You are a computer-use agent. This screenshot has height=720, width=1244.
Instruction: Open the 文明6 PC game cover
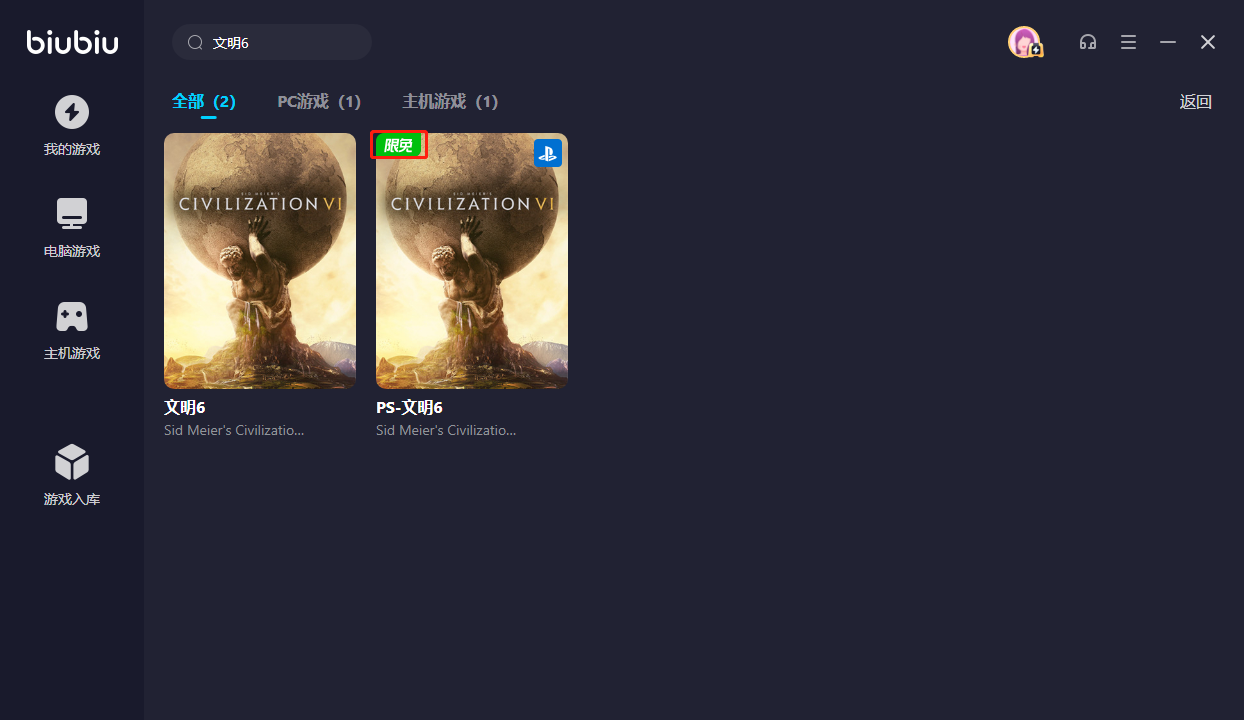coord(260,261)
